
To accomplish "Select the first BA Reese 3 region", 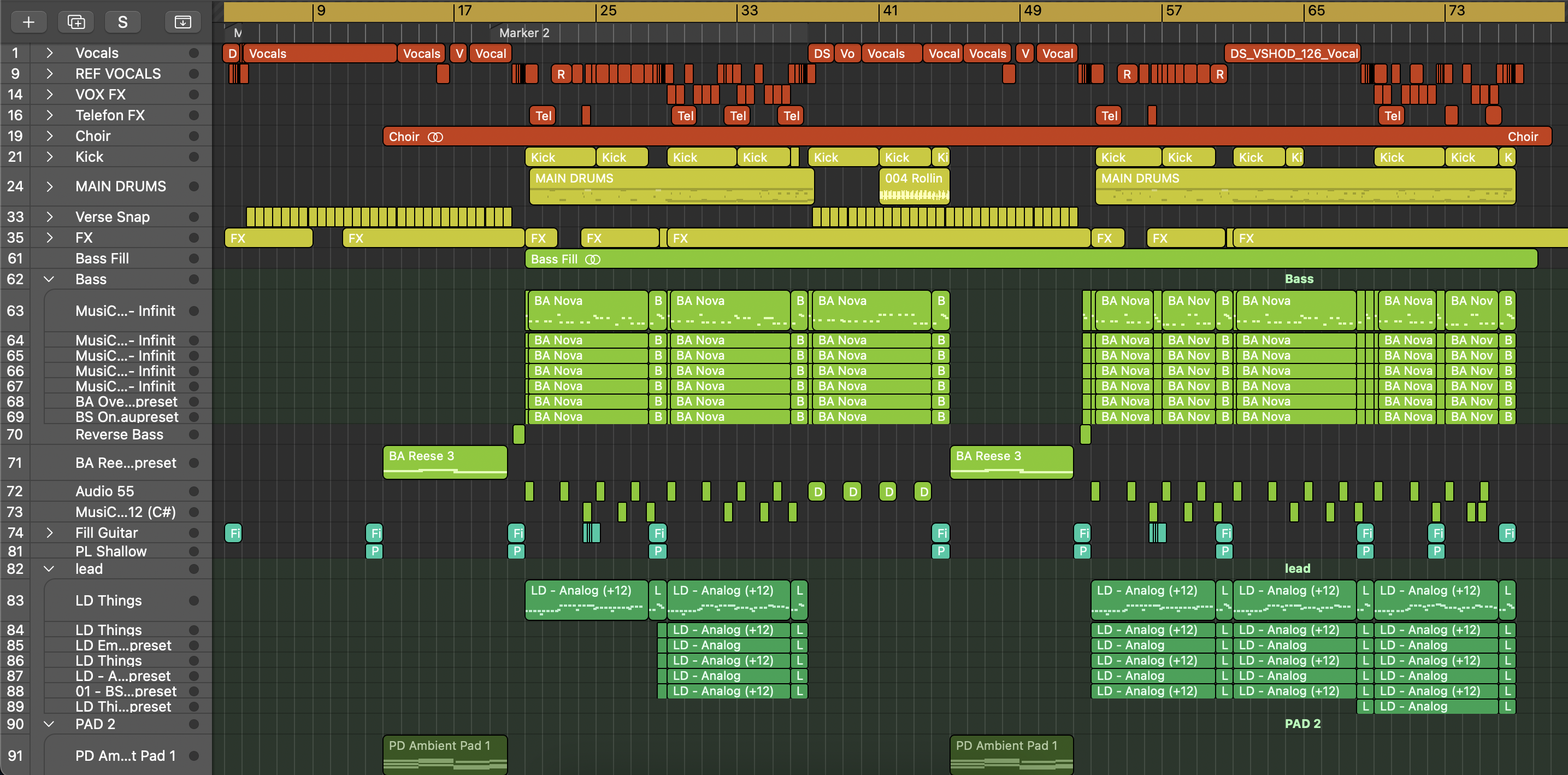I will [445, 462].
